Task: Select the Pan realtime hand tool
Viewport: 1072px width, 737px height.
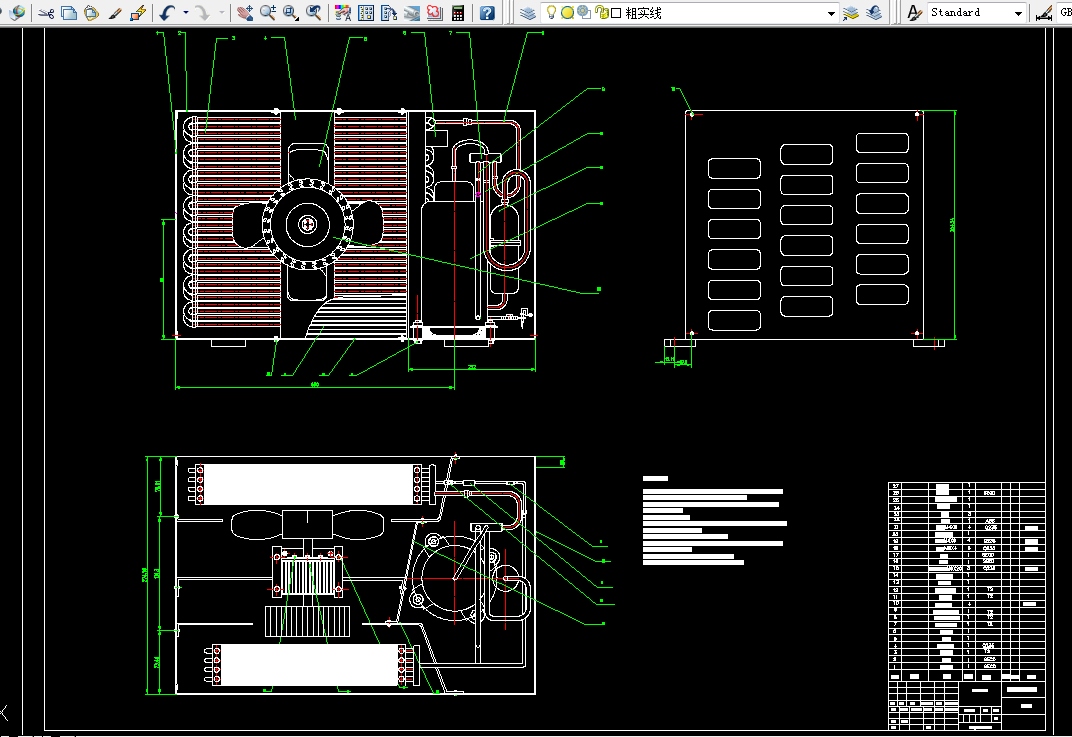Action: point(245,12)
